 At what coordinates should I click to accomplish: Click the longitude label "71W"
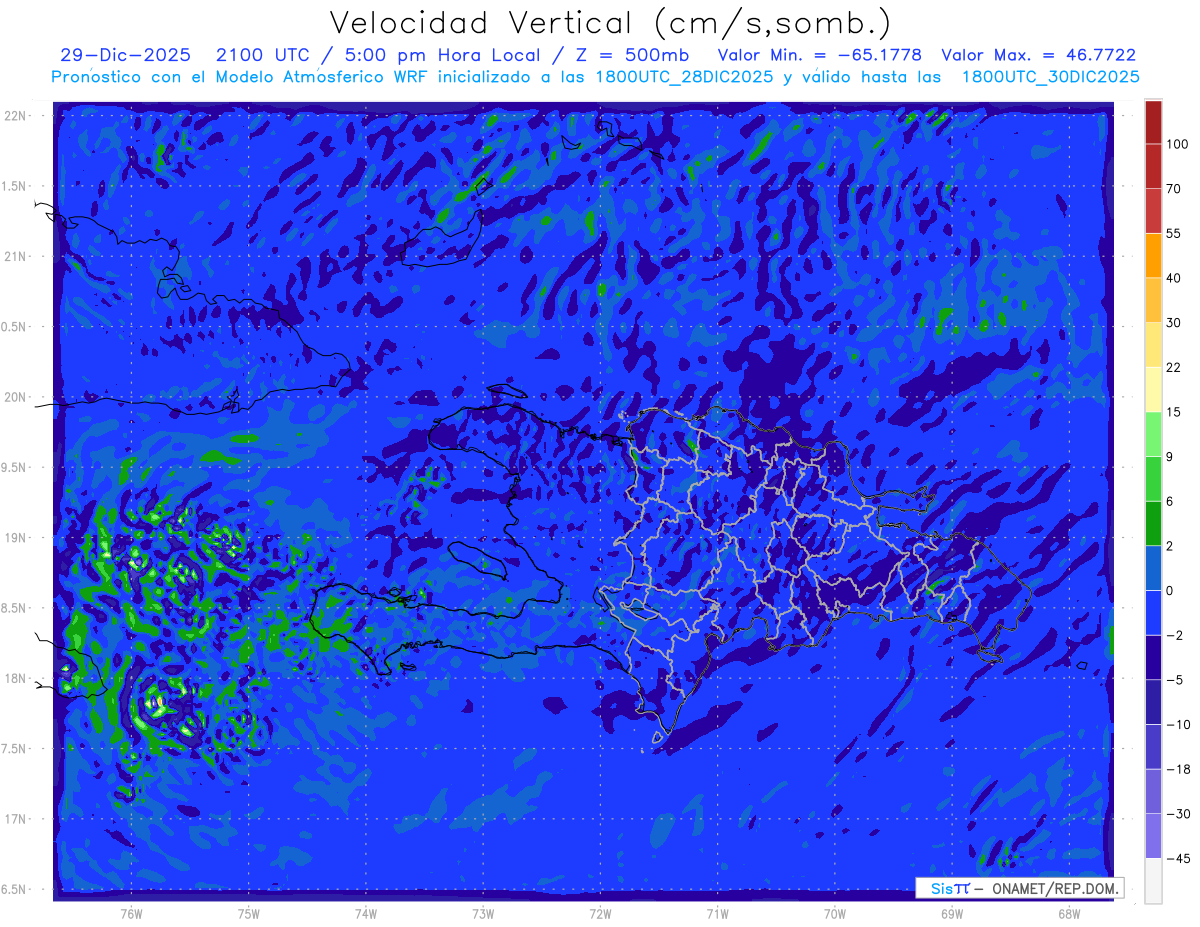[717, 914]
